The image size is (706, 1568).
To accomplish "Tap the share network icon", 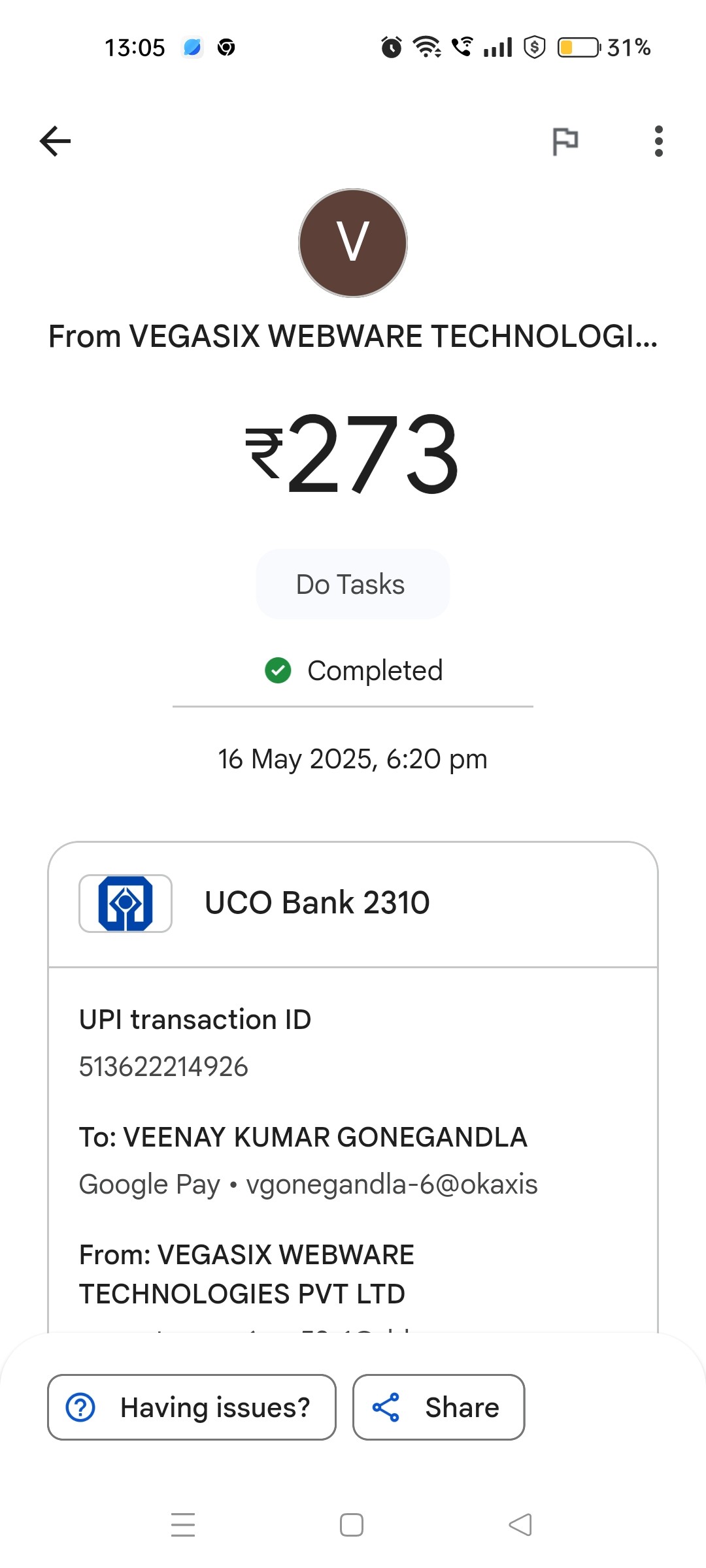I will coord(386,1407).
